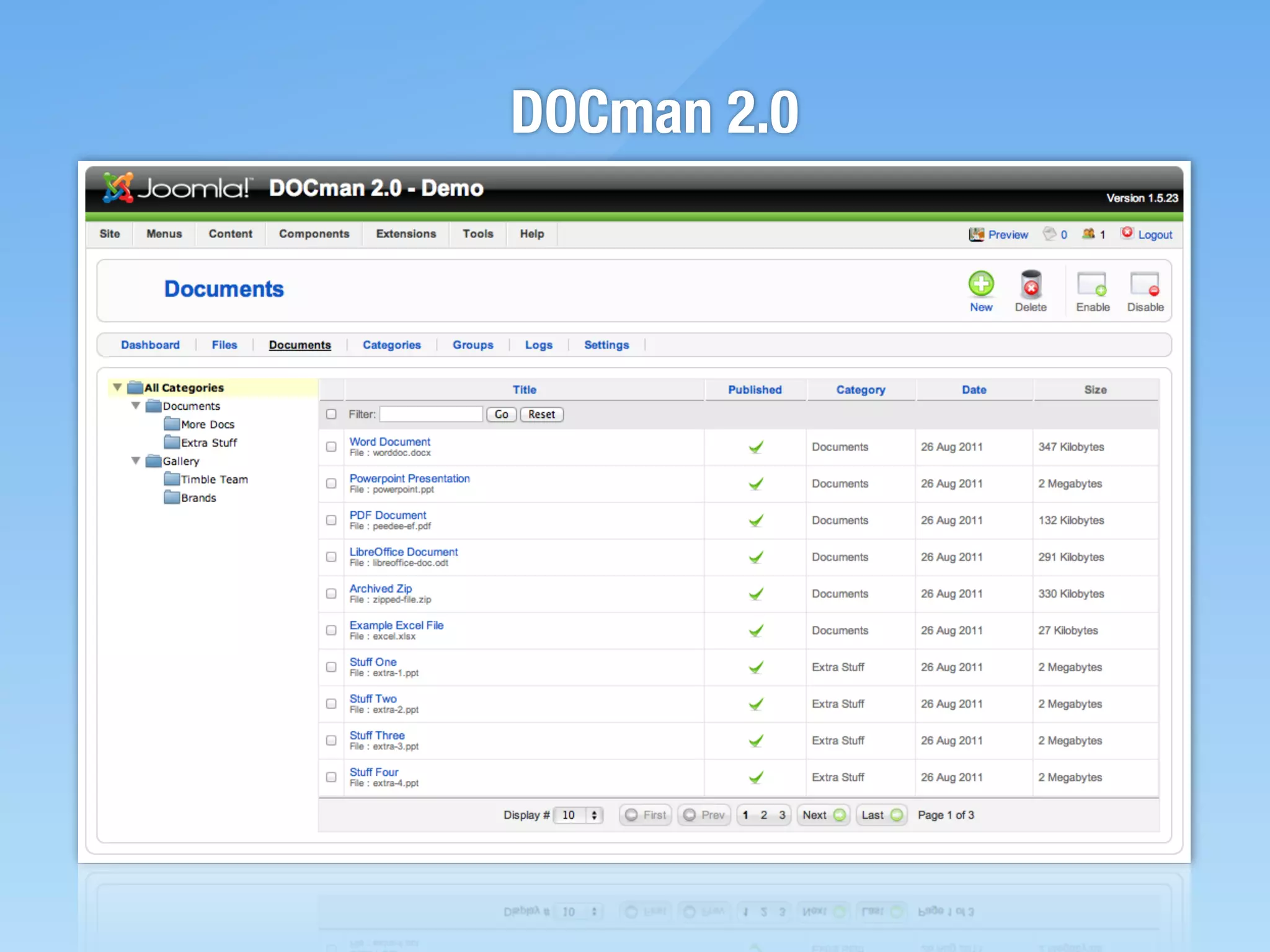Open the Stuff Four document link
The height and width of the screenshot is (952, 1270).
(x=374, y=772)
